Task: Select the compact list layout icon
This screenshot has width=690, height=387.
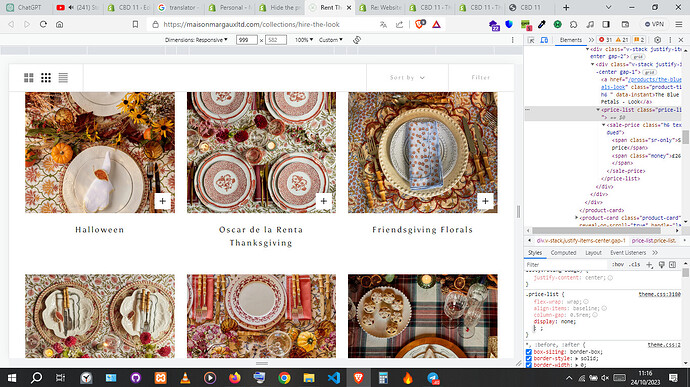Action: coord(63,78)
